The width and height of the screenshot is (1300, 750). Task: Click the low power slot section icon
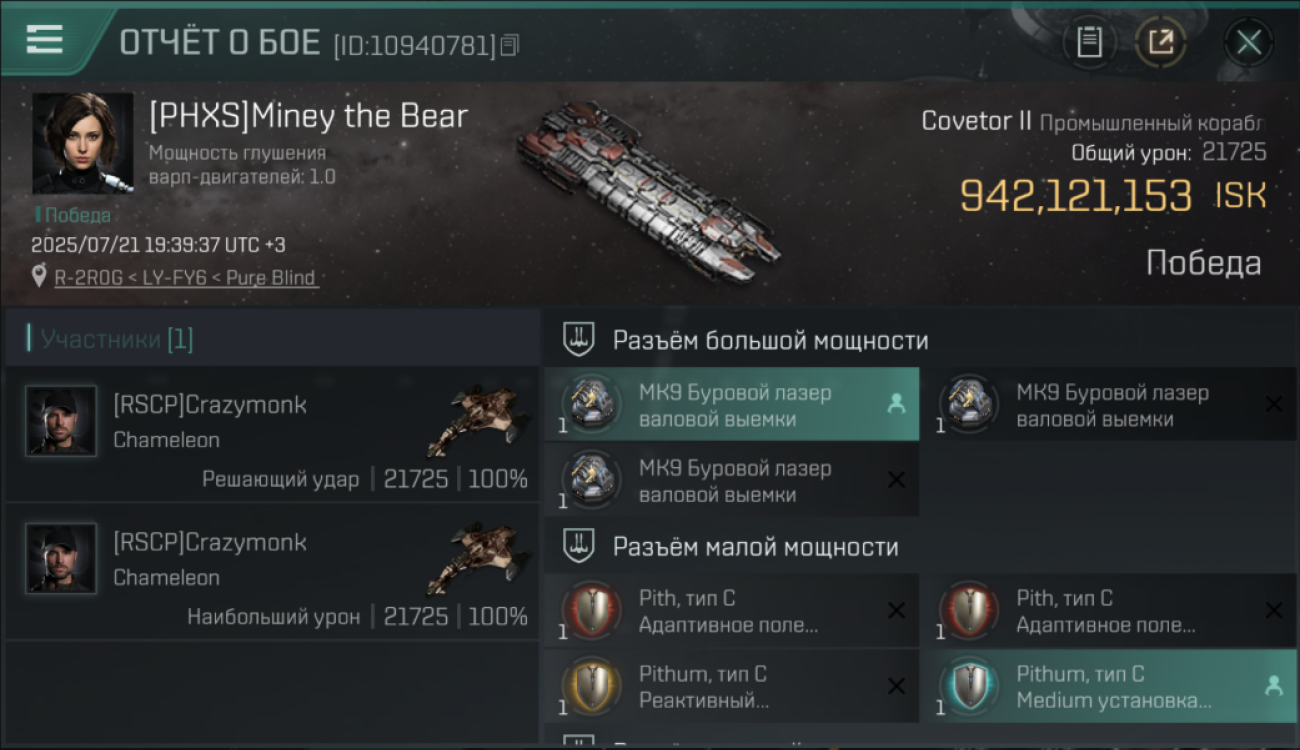tap(579, 546)
